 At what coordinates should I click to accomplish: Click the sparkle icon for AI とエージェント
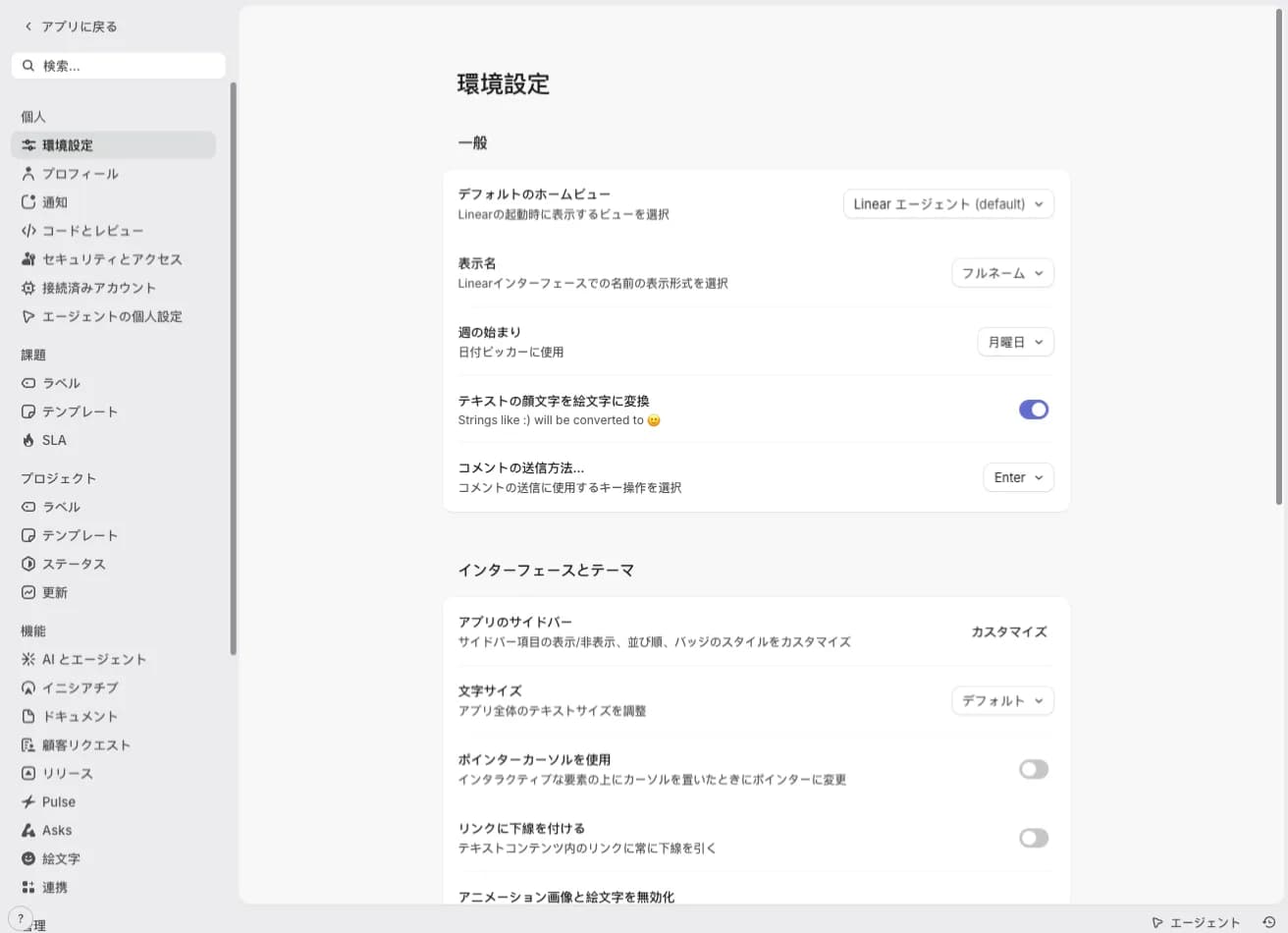coord(28,659)
